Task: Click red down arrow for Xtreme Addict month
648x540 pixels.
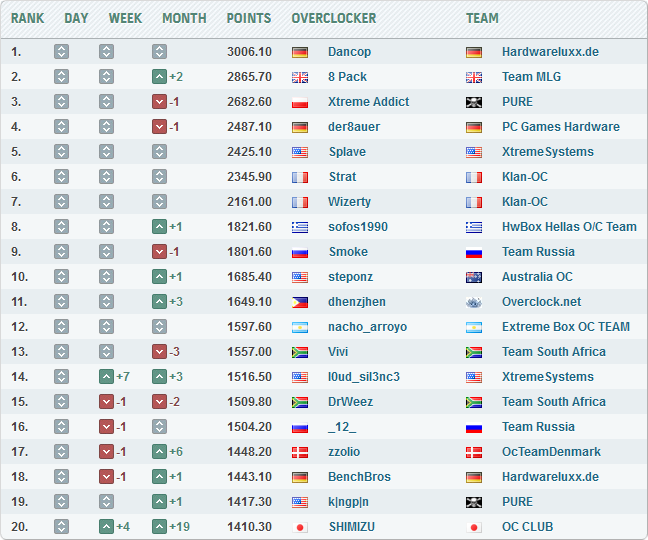Action: [159, 102]
